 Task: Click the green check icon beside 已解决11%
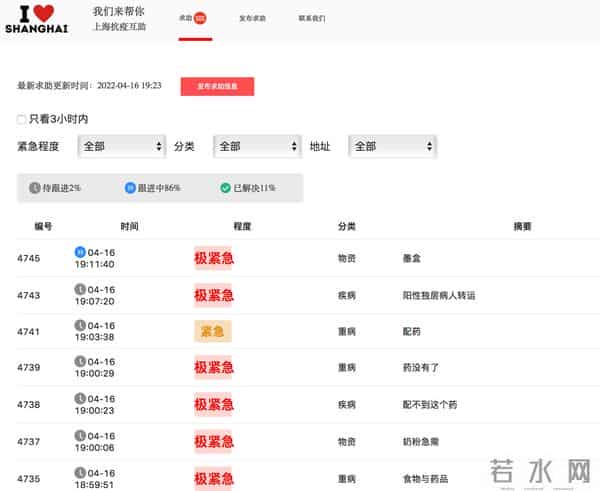coord(225,188)
